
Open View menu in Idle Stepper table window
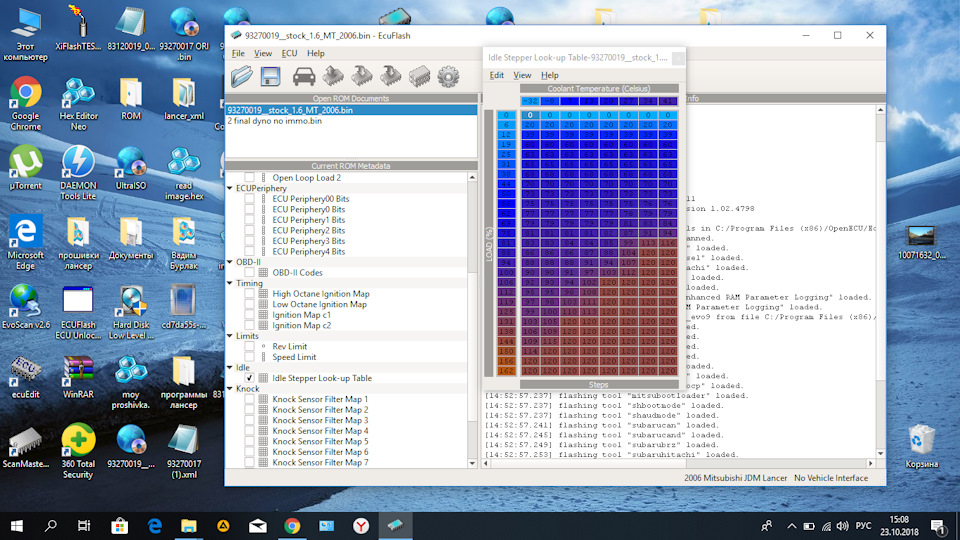522,75
